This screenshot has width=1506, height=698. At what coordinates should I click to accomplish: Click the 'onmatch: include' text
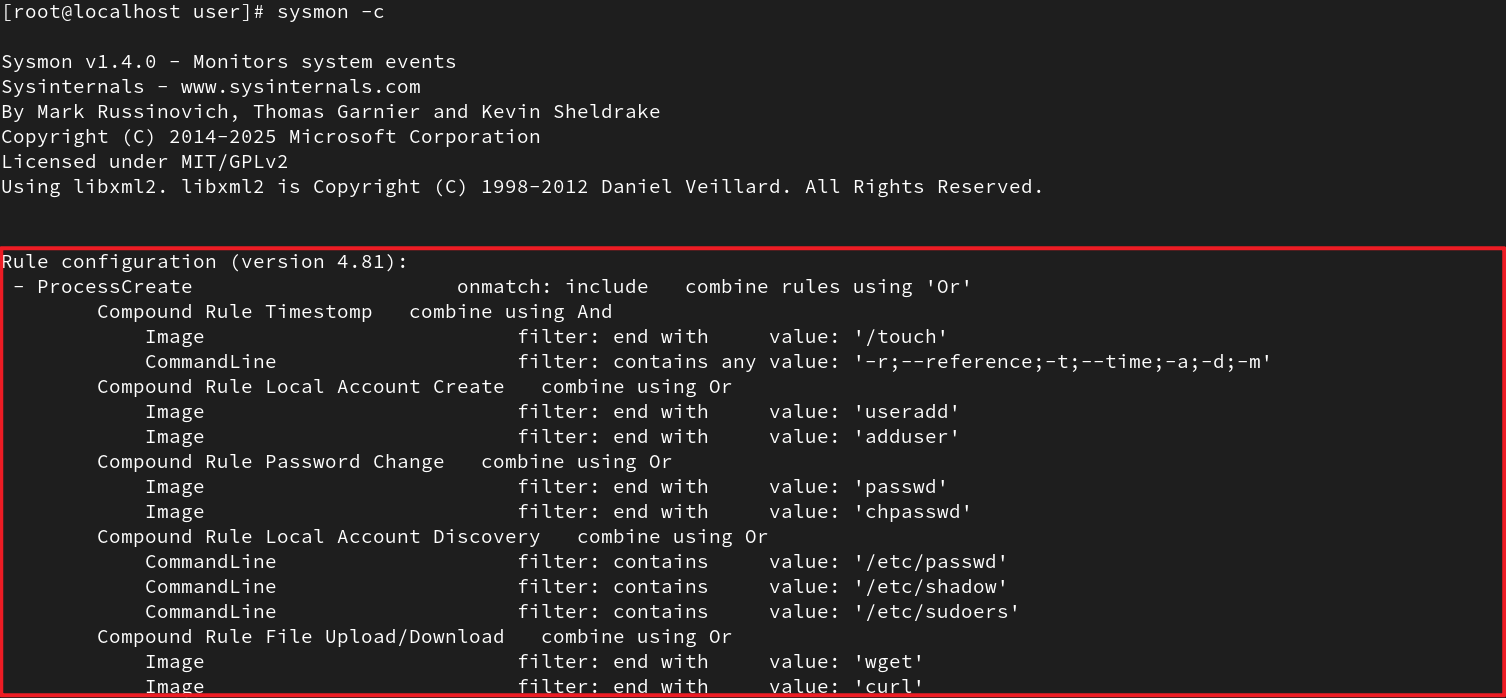point(553,287)
